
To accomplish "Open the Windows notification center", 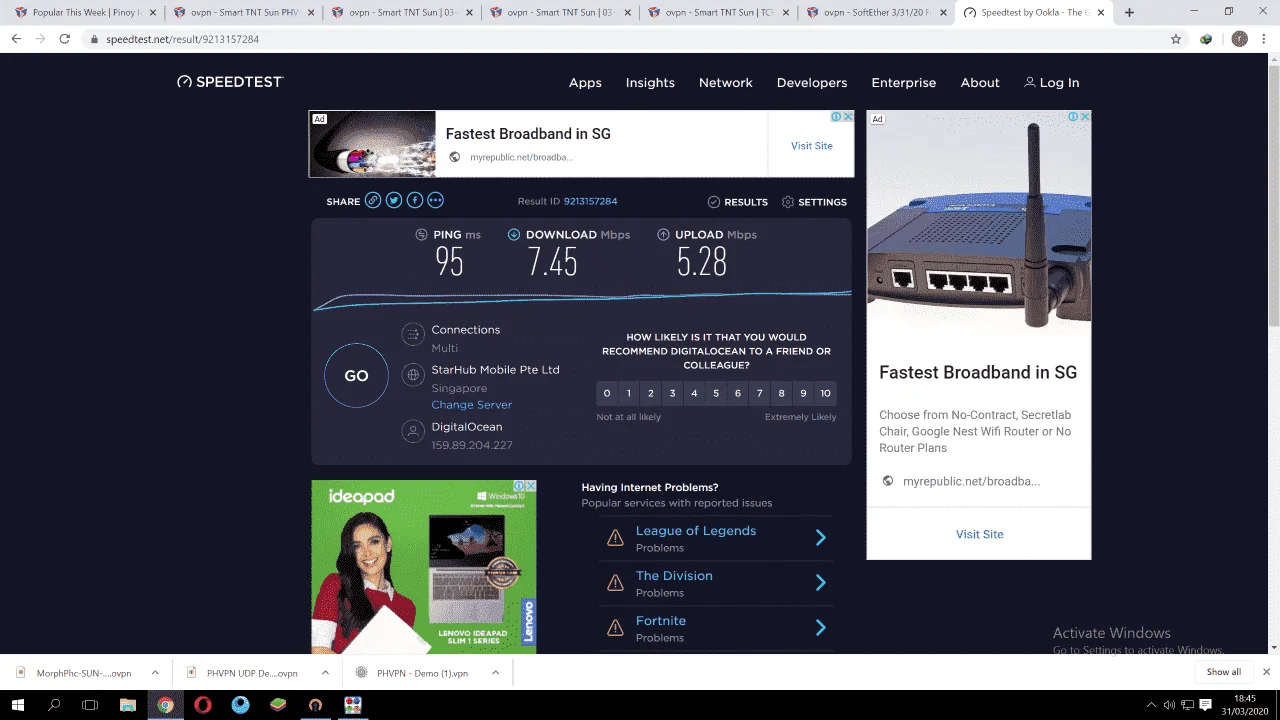I will click(1206, 705).
